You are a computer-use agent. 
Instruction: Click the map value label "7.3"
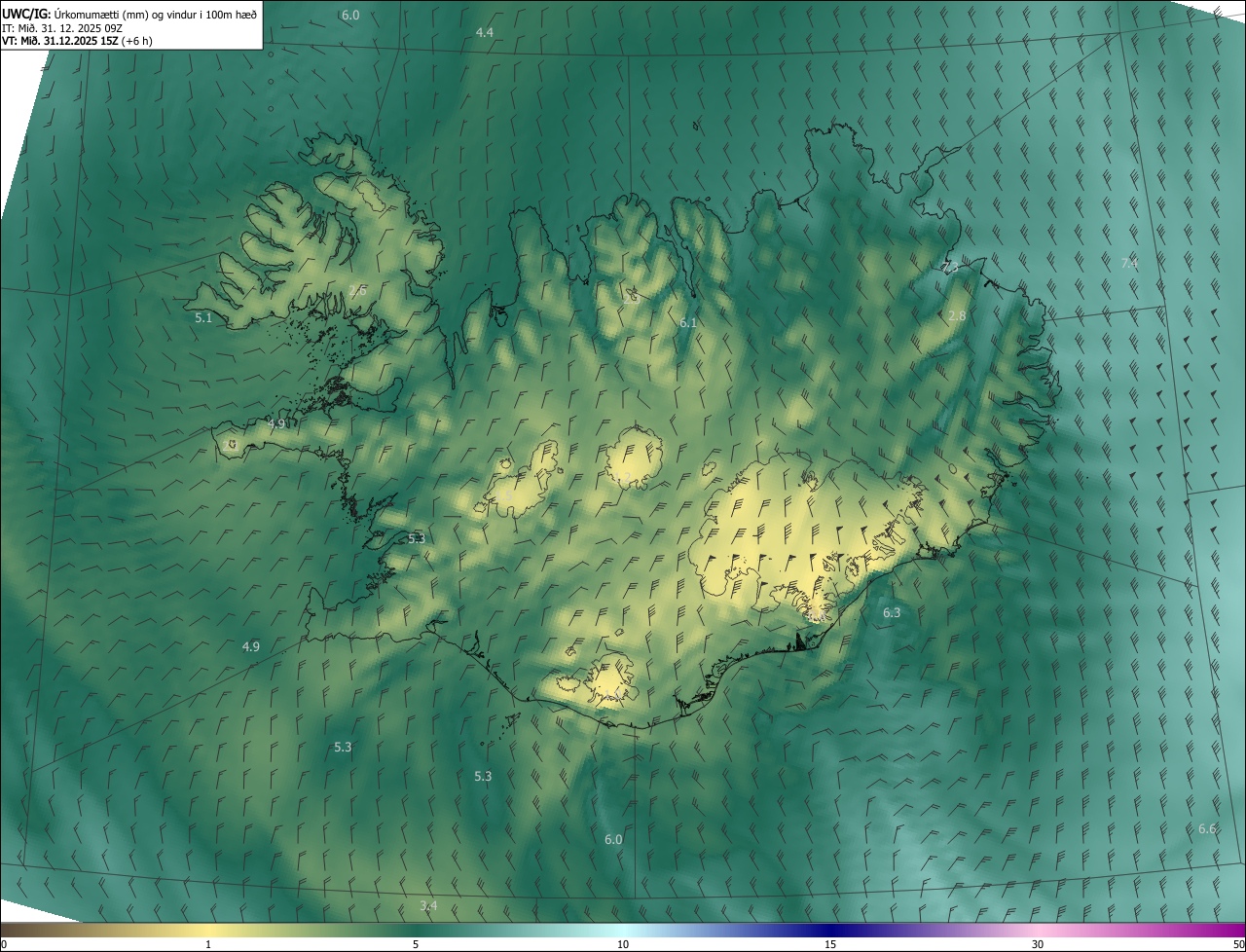click(950, 266)
